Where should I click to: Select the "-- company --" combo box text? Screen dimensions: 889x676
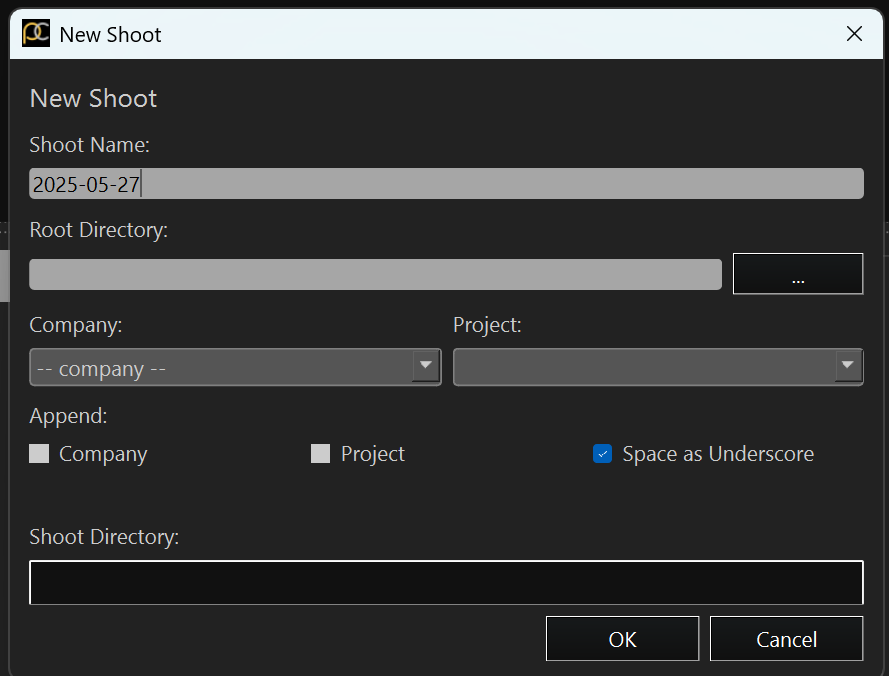point(101,369)
